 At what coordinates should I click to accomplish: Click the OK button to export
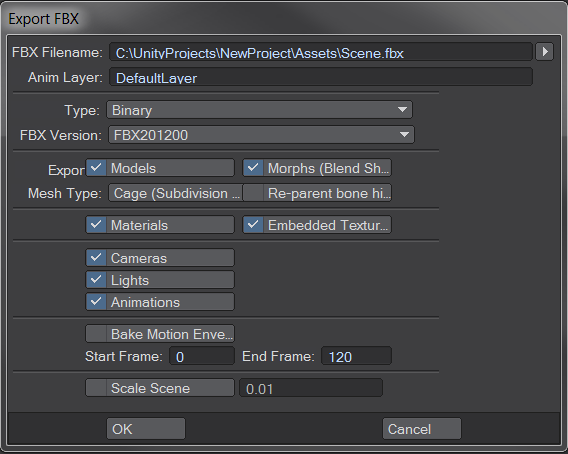(146, 429)
